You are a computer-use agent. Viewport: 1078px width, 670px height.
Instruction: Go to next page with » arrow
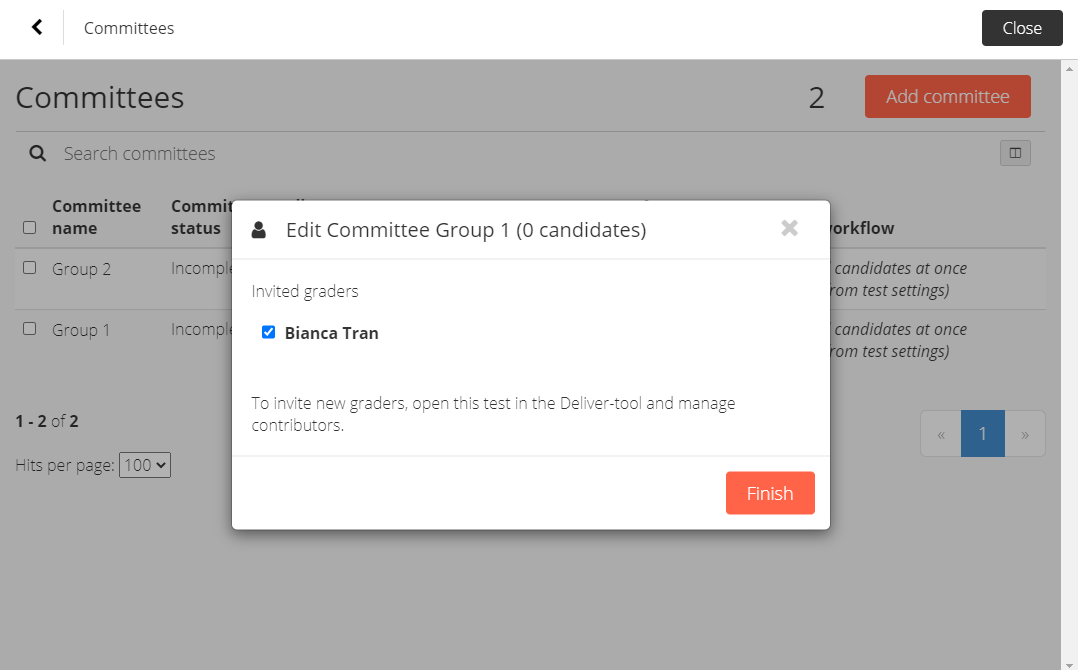tap(1024, 434)
